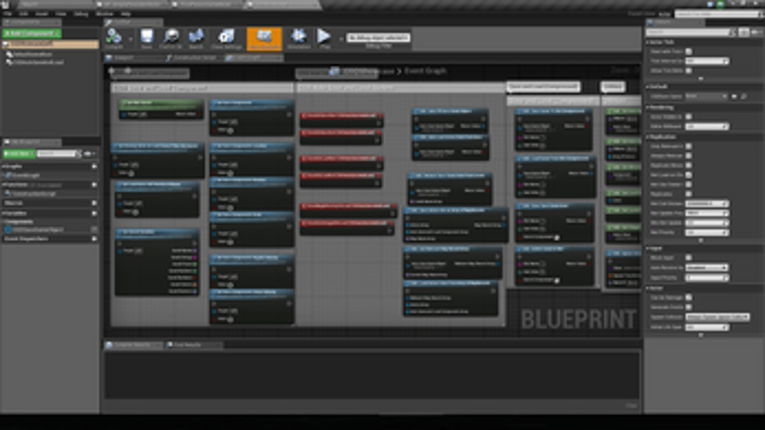Click Net Priority value field
The image size is (765, 430).
[707, 233]
